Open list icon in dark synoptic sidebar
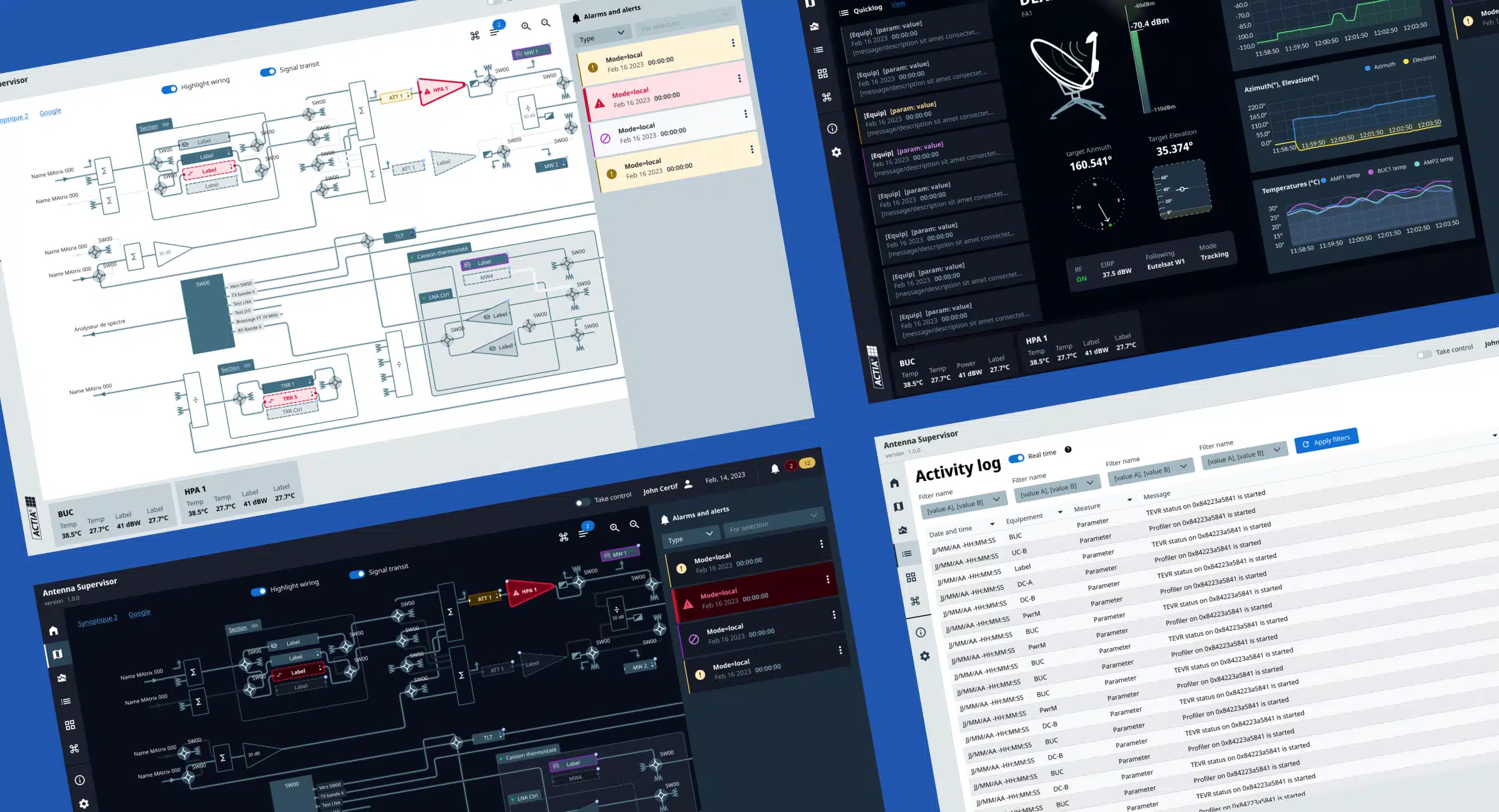The width and height of the screenshot is (1499, 812). (65, 701)
